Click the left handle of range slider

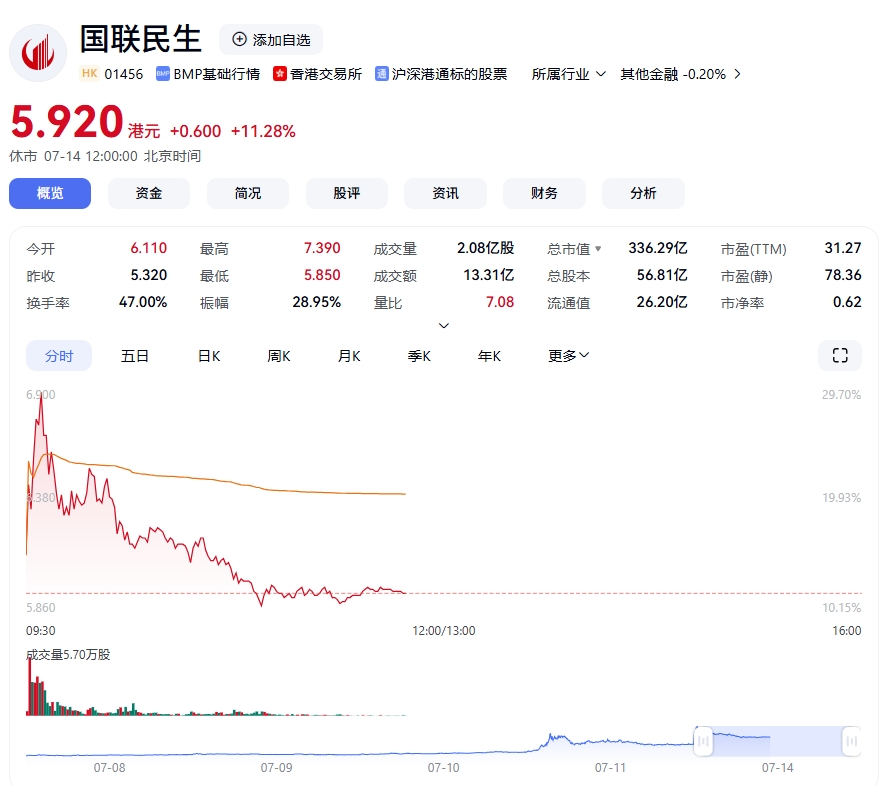pos(703,741)
